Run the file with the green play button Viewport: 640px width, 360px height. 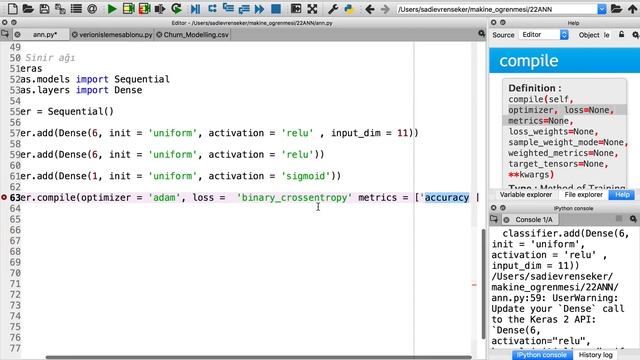tap(111, 9)
